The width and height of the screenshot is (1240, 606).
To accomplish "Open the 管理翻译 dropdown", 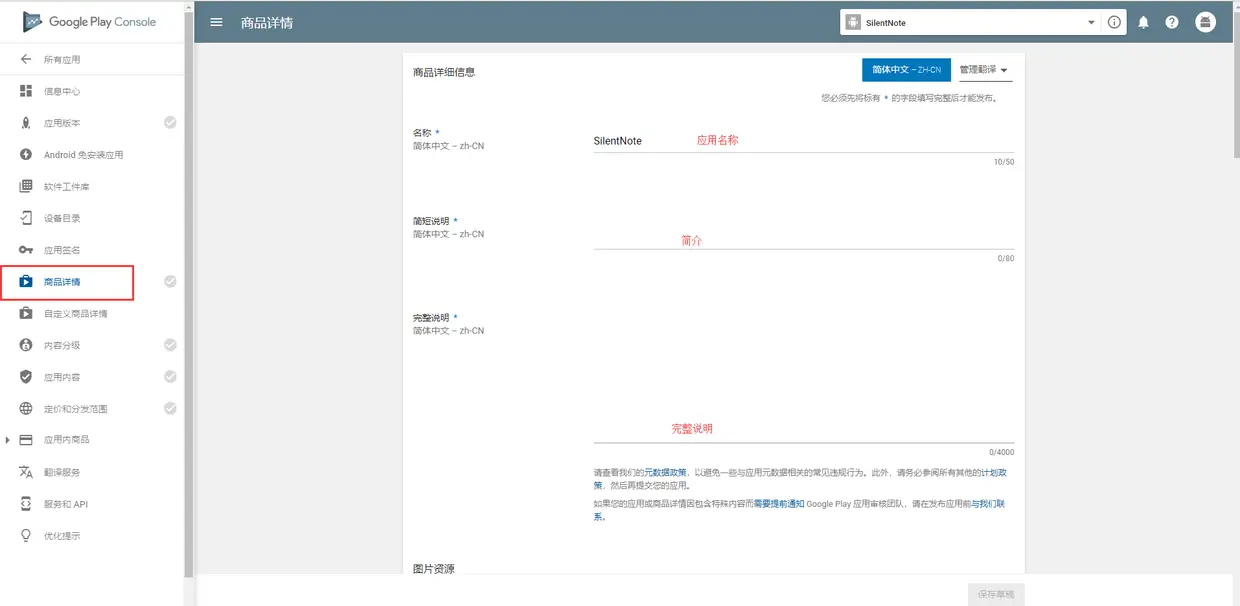I will [982, 70].
